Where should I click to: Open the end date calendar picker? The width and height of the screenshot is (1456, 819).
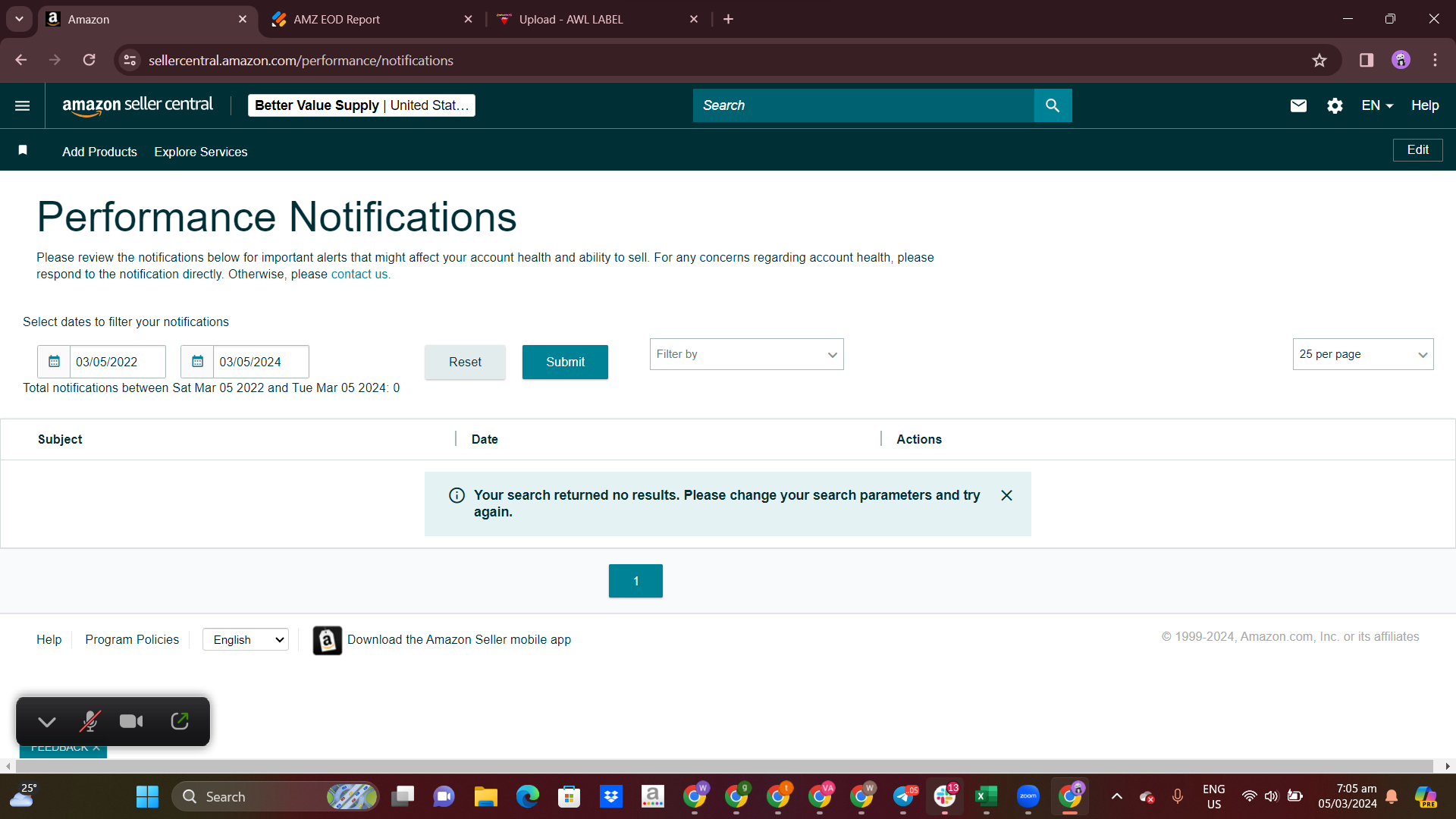pyautogui.click(x=197, y=362)
